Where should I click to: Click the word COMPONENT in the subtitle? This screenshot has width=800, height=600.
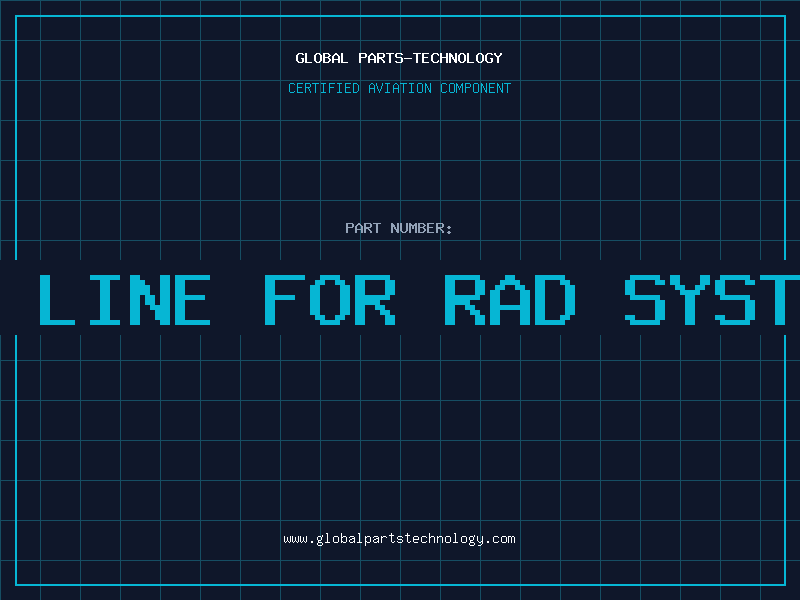474,88
